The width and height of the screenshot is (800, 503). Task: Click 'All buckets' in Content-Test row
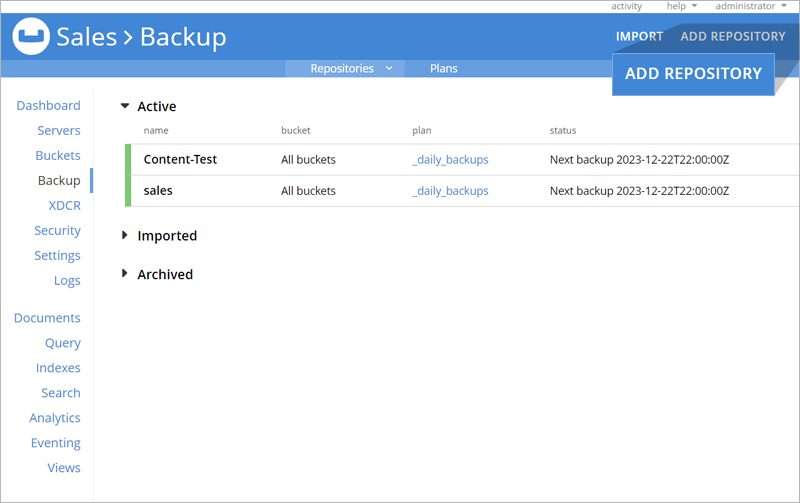(x=308, y=160)
